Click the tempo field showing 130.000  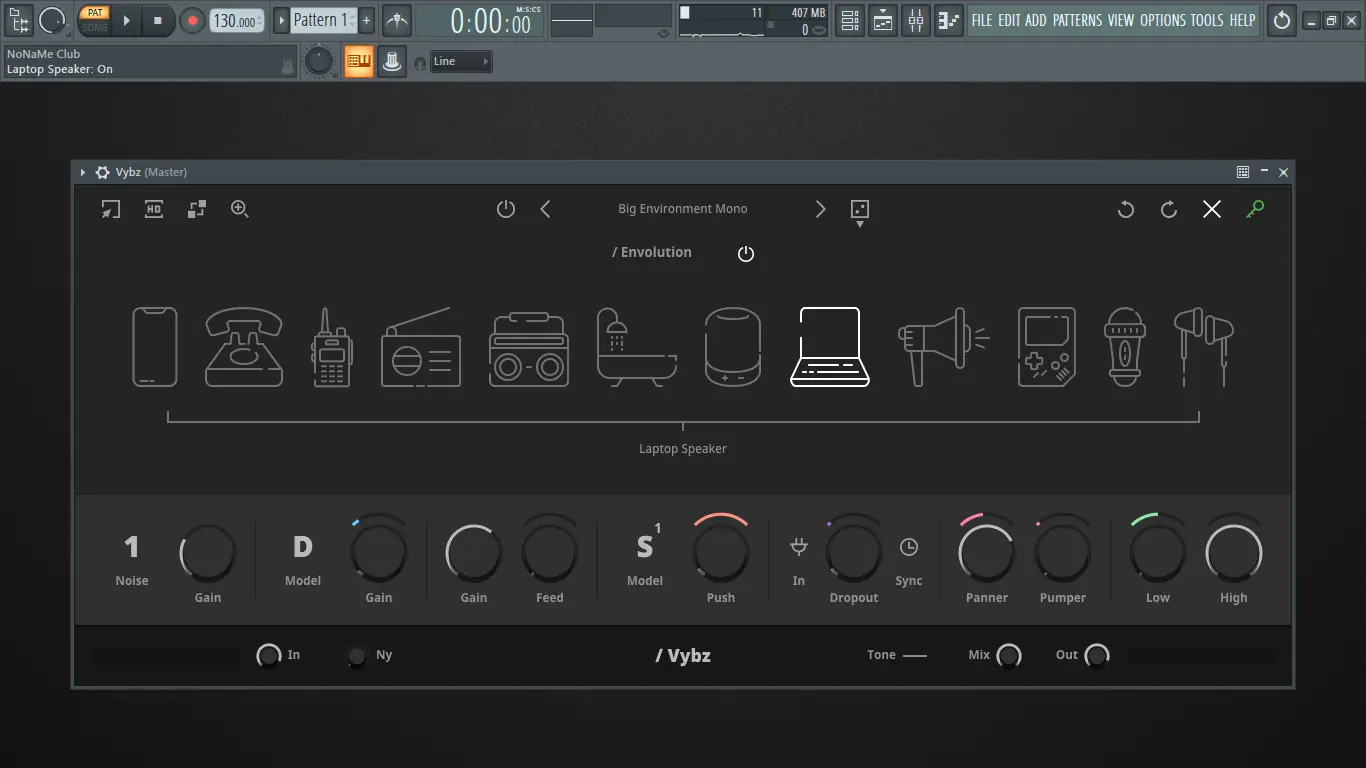coord(236,21)
